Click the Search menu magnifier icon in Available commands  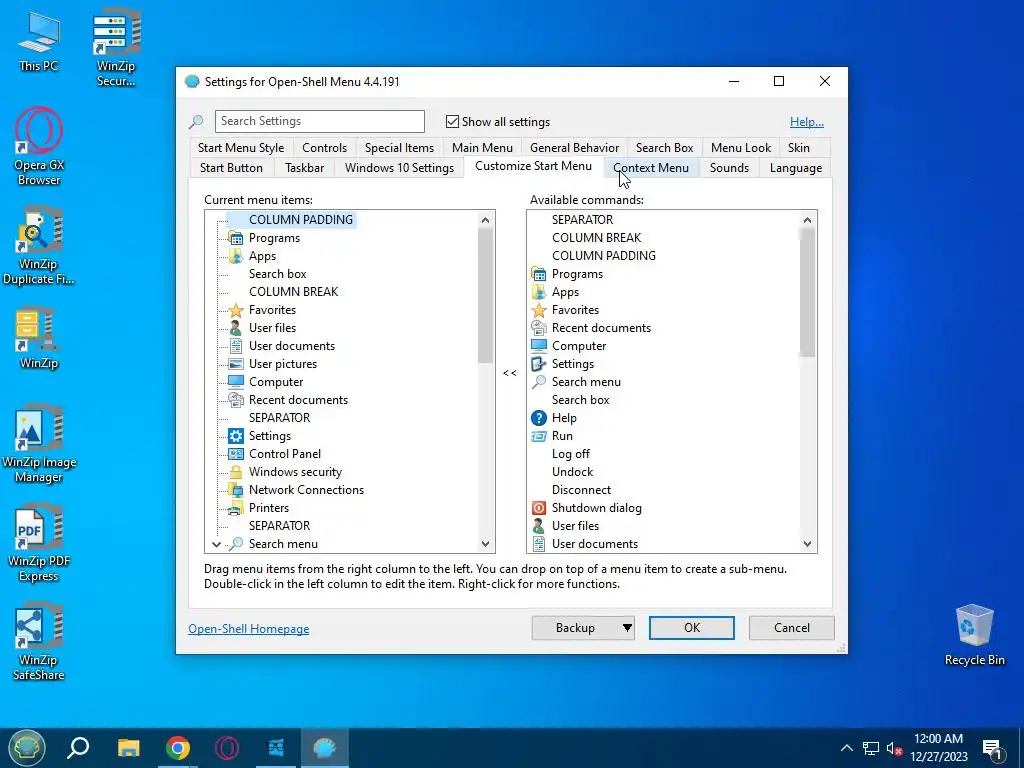[x=539, y=382]
